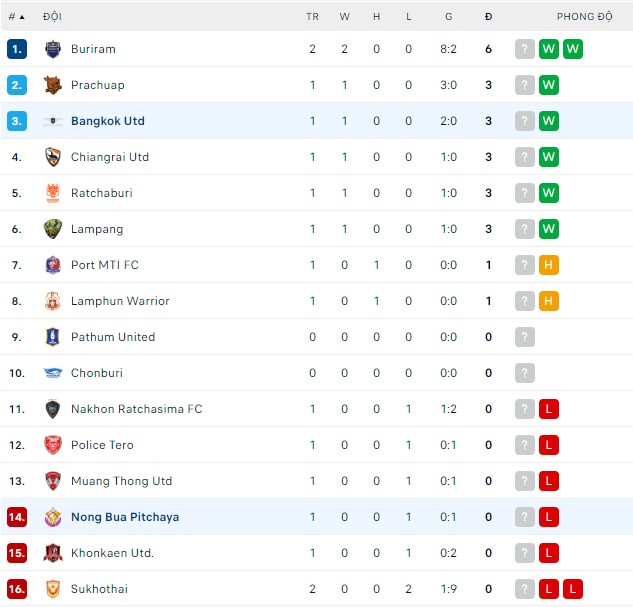Open the Bangkok Utd team link
Screen dimensions: 633x607
tap(108, 121)
